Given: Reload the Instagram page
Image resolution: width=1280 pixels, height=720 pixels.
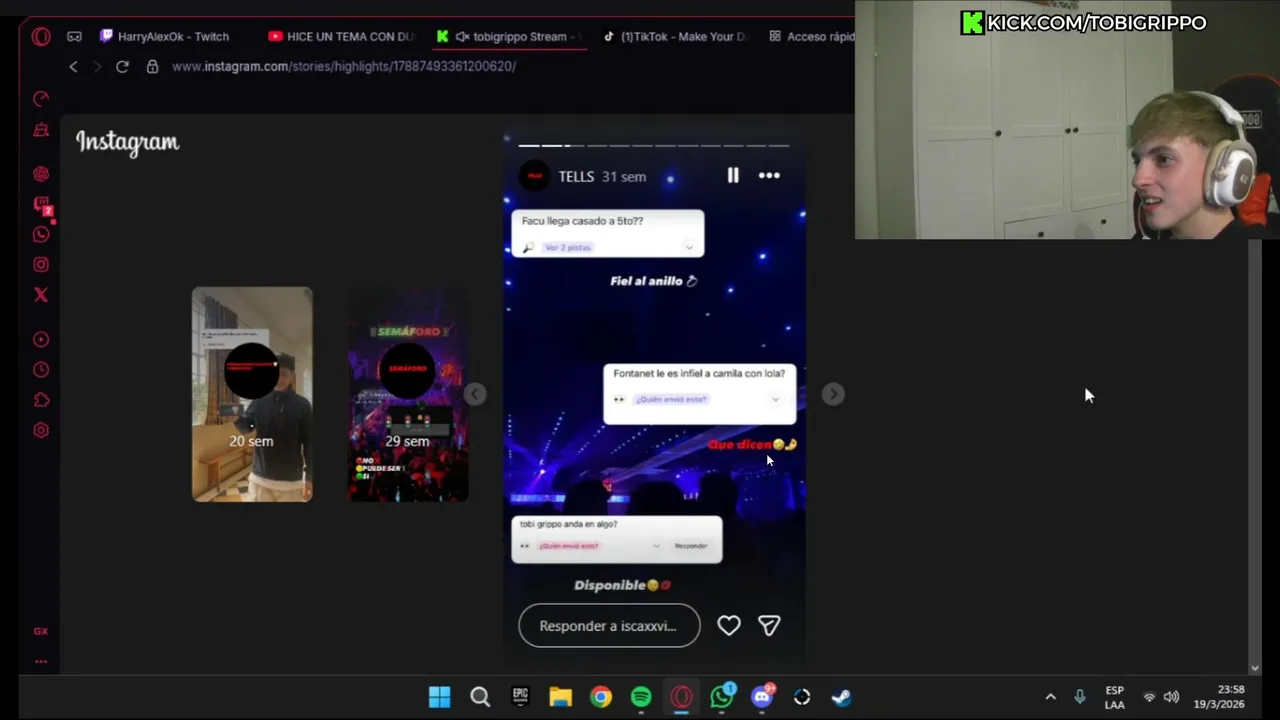Looking at the screenshot, I should pos(122,66).
